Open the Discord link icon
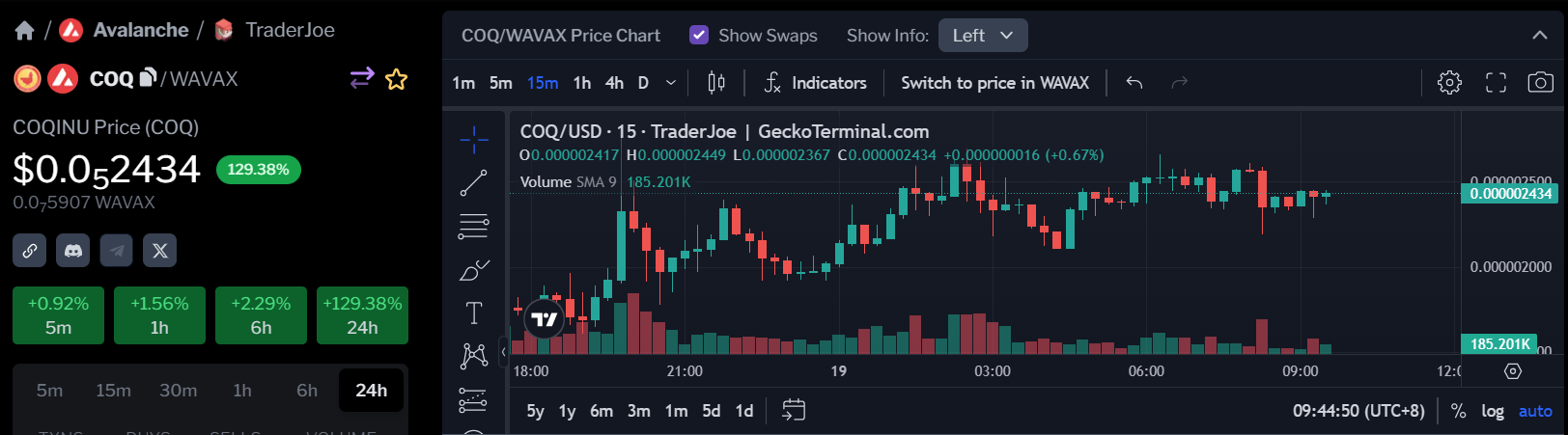 click(73, 251)
